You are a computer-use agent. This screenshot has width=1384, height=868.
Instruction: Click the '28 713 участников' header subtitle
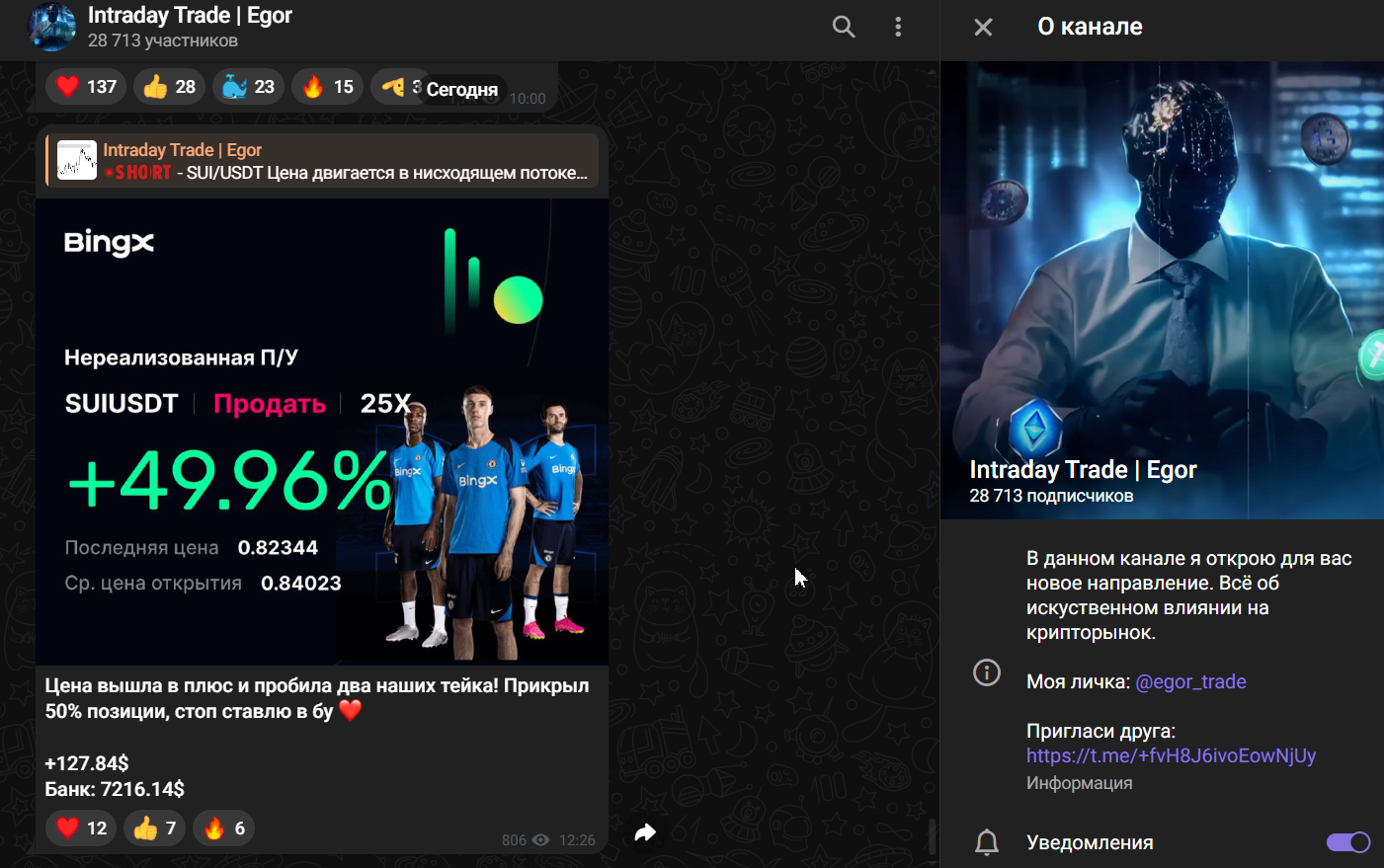163,40
